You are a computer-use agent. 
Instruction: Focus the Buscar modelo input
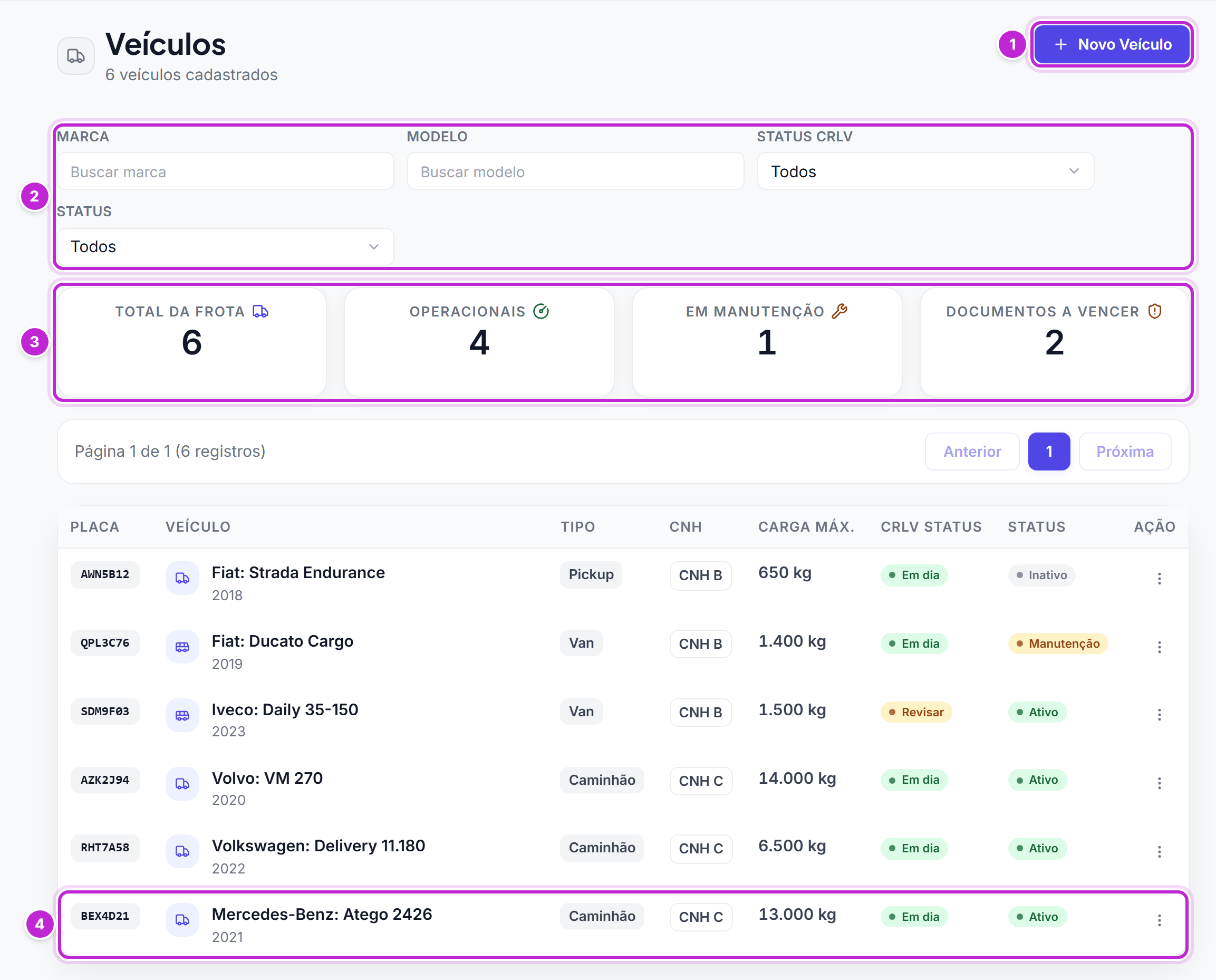pos(575,171)
